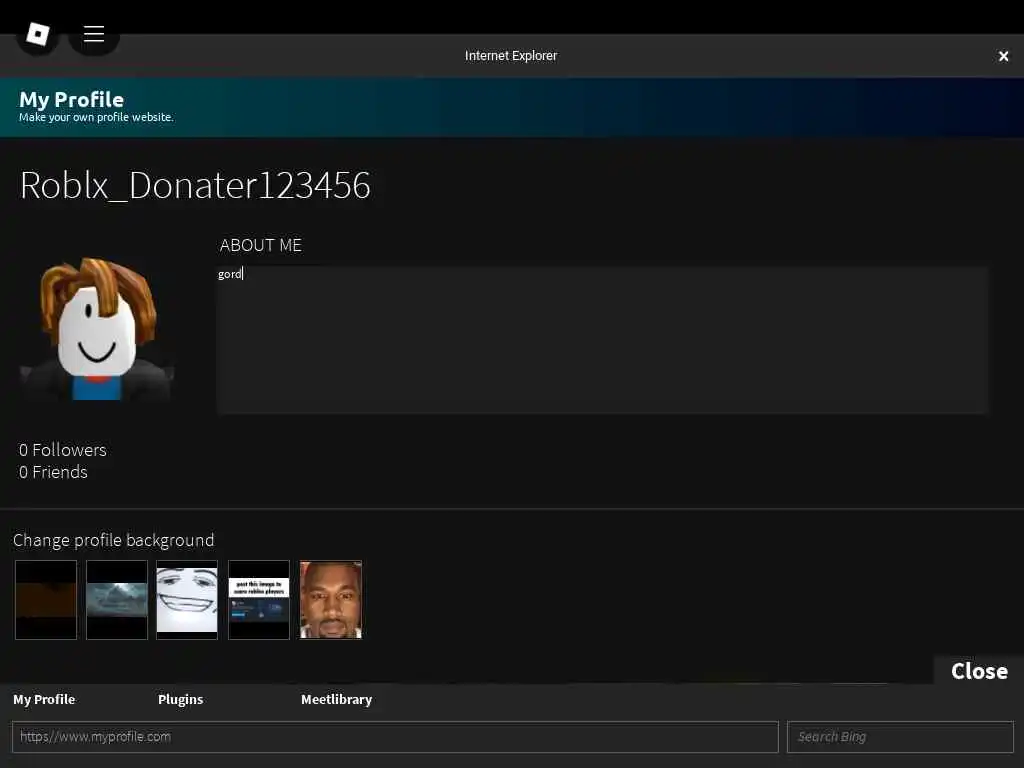The height and width of the screenshot is (768, 1024).
Task: Click the ABOUT ME heading
Action: click(x=261, y=245)
